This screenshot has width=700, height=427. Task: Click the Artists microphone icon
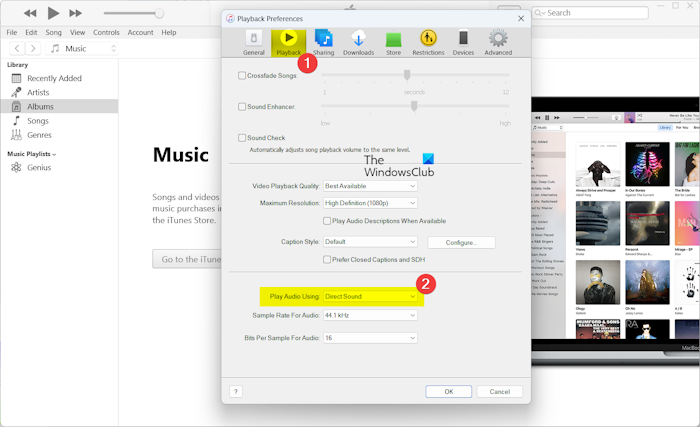click(x=16, y=92)
